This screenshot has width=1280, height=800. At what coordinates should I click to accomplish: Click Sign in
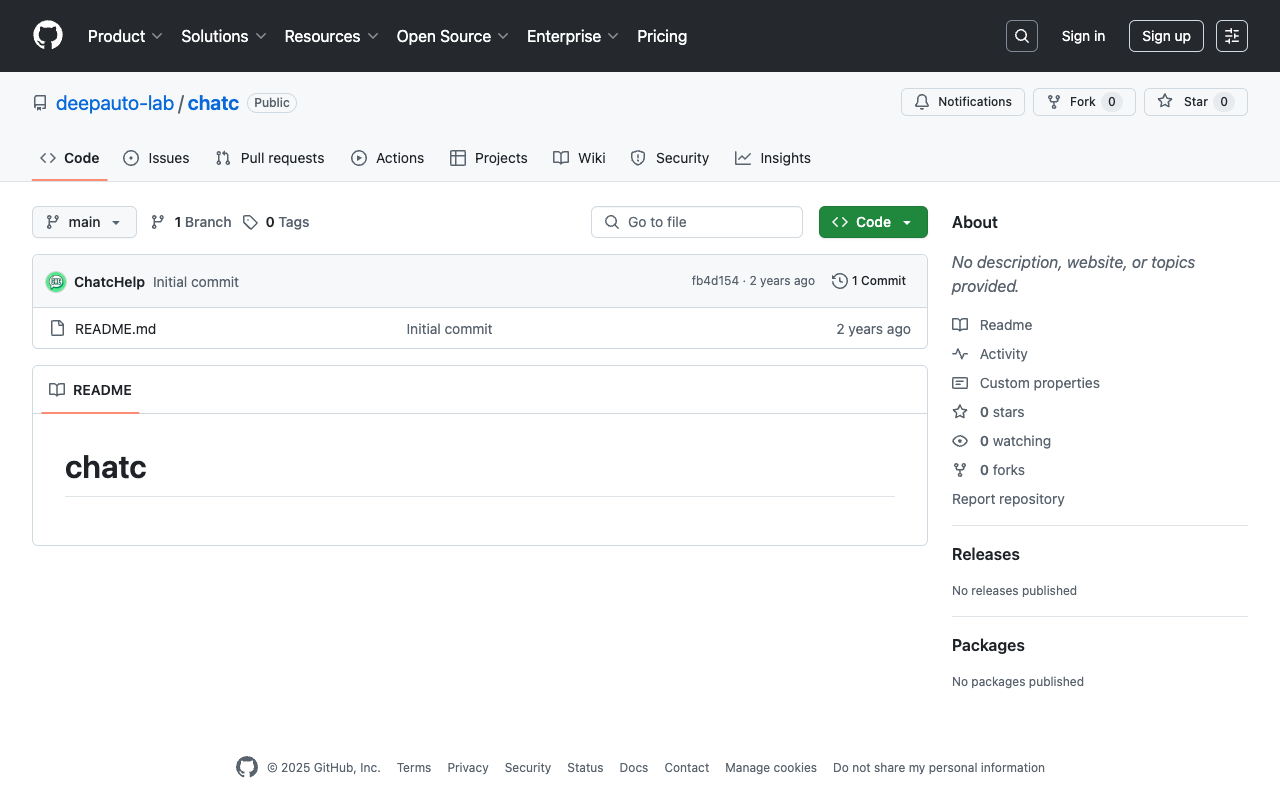pos(1083,36)
